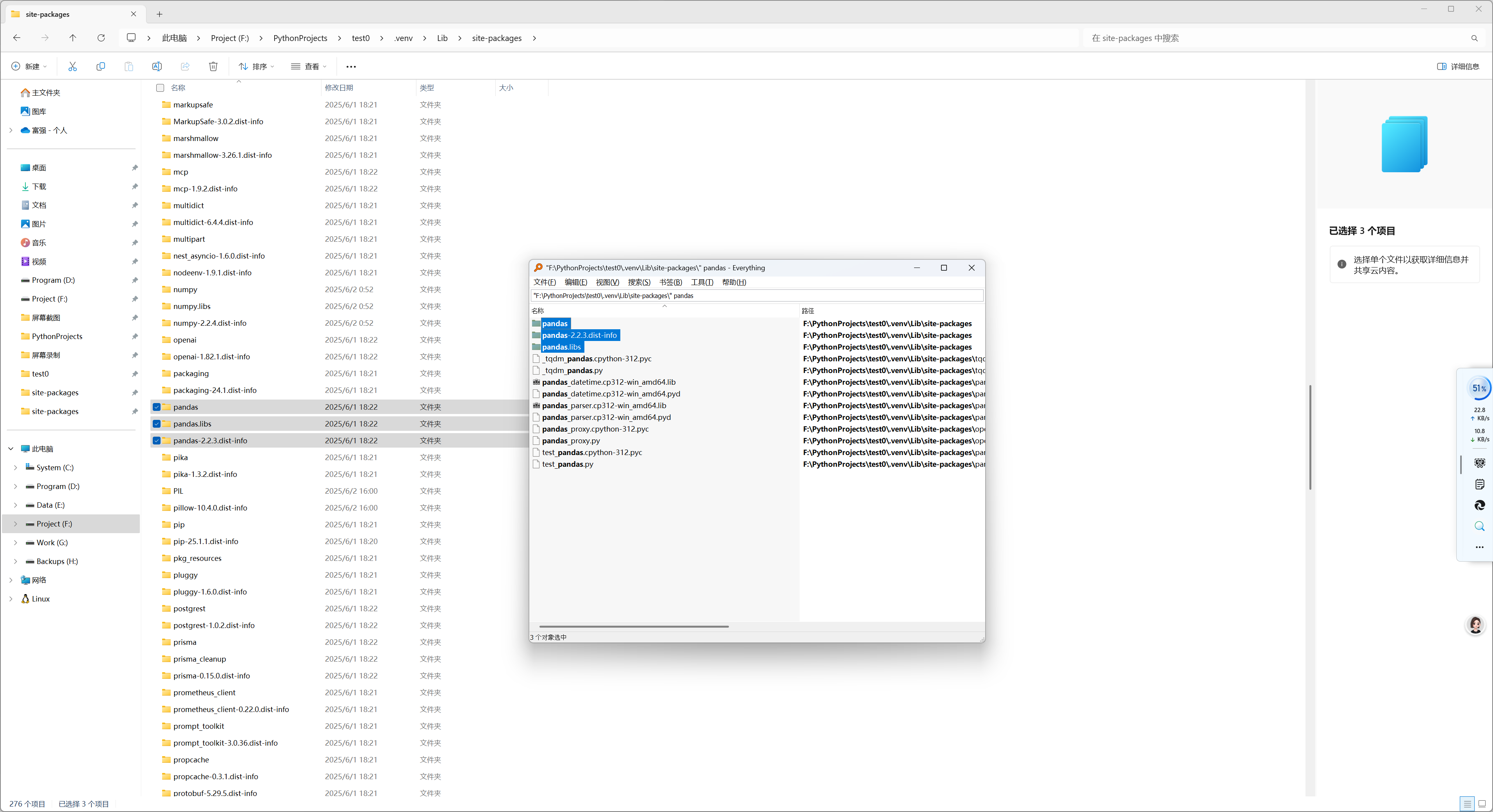Click the Cut scissors icon in toolbar
This screenshot has height=812, width=1493.
click(x=72, y=67)
